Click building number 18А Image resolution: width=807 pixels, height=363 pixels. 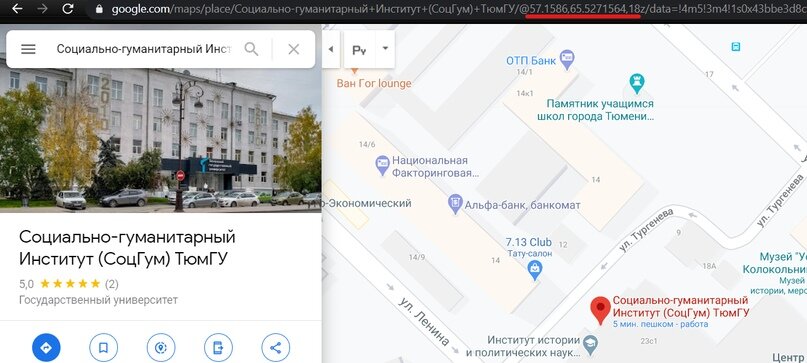[x=710, y=266]
